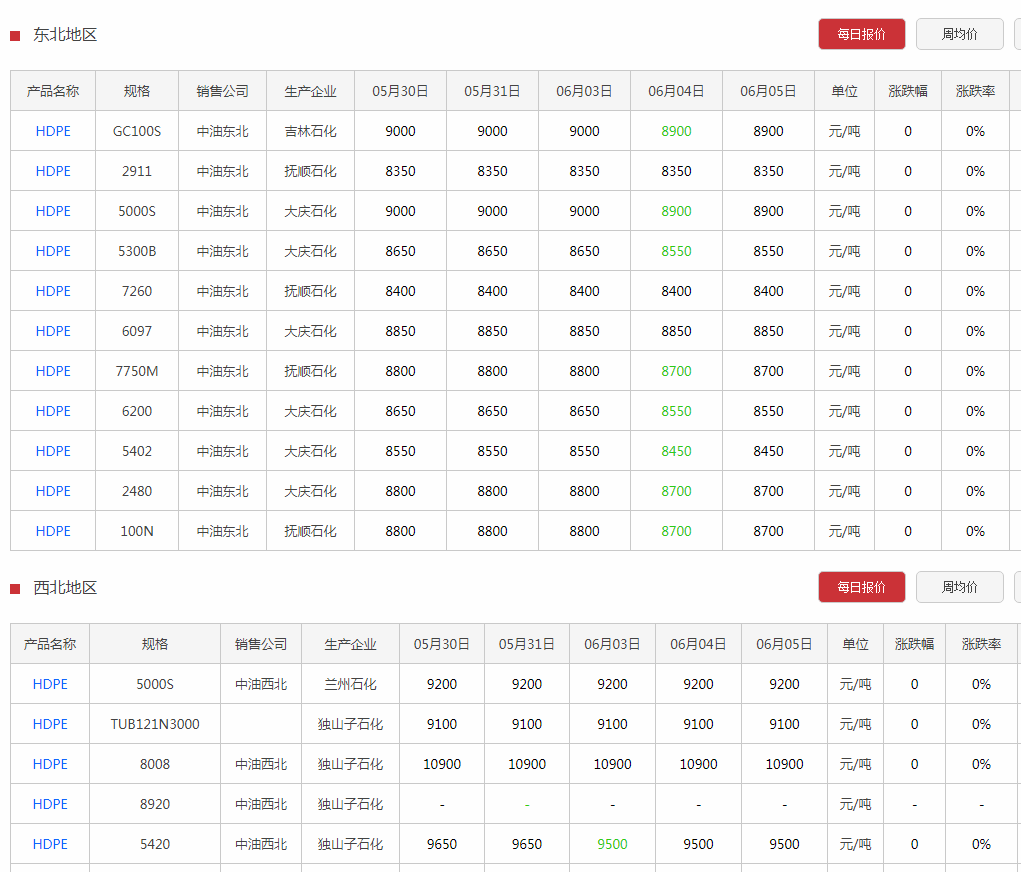
Task: Select 每日报价 tab for 东北地区
Action: (x=861, y=34)
